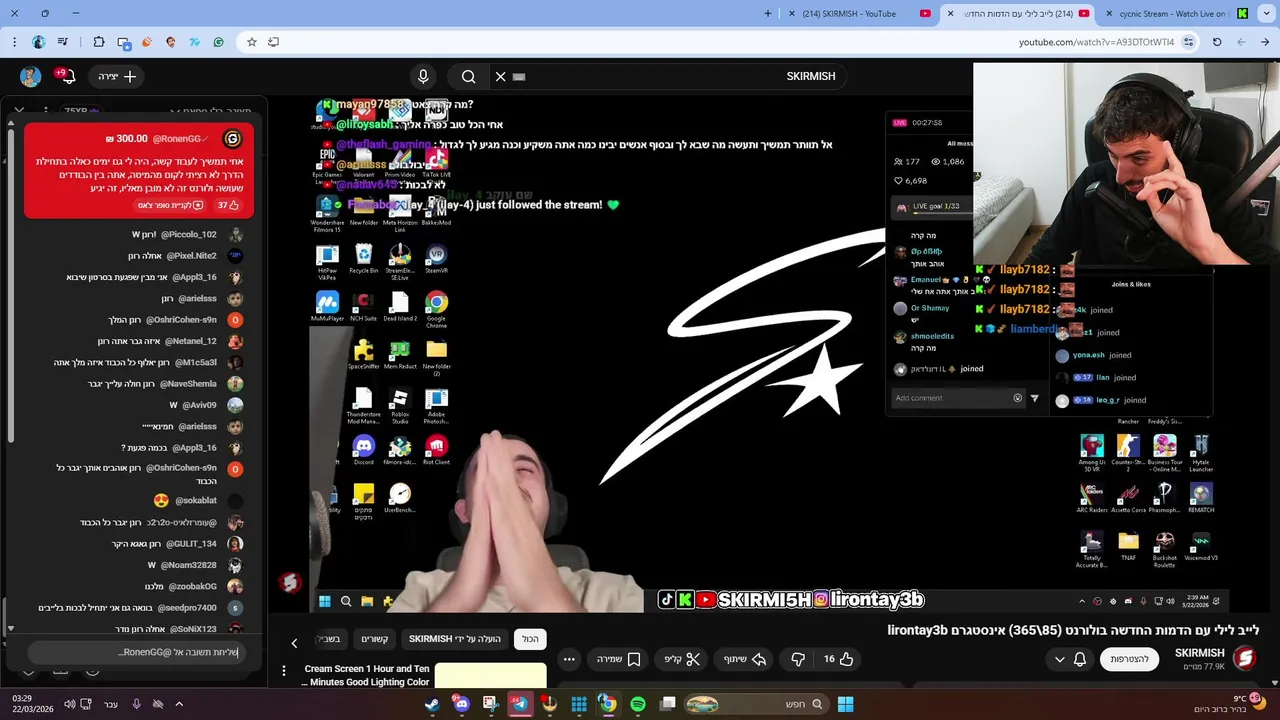Click the Clip (קליפ) scissors button
This screenshot has height=720, width=1280.
pyautogui.click(x=682, y=659)
